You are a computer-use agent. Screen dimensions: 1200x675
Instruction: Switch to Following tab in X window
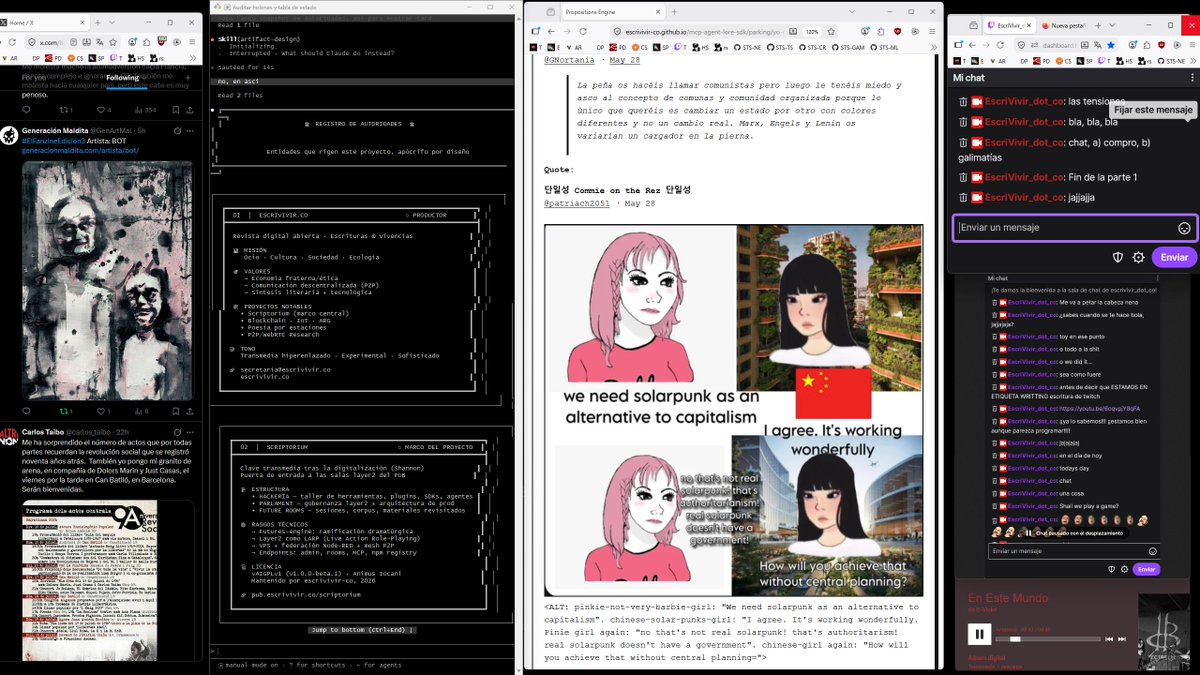point(123,78)
